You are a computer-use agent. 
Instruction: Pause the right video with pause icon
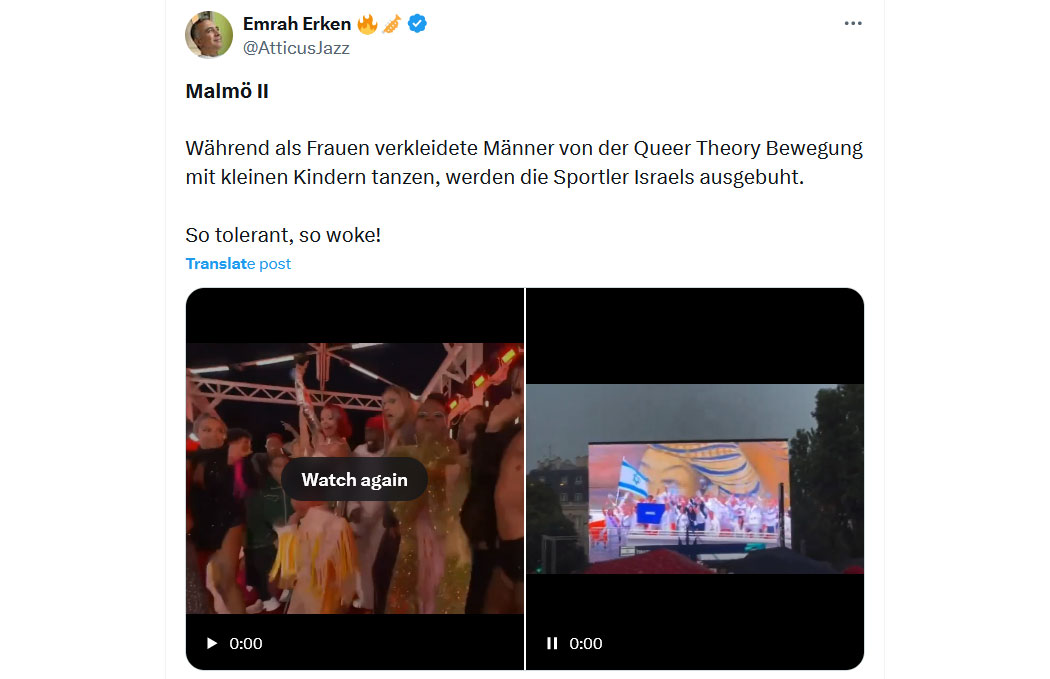coord(552,644)
